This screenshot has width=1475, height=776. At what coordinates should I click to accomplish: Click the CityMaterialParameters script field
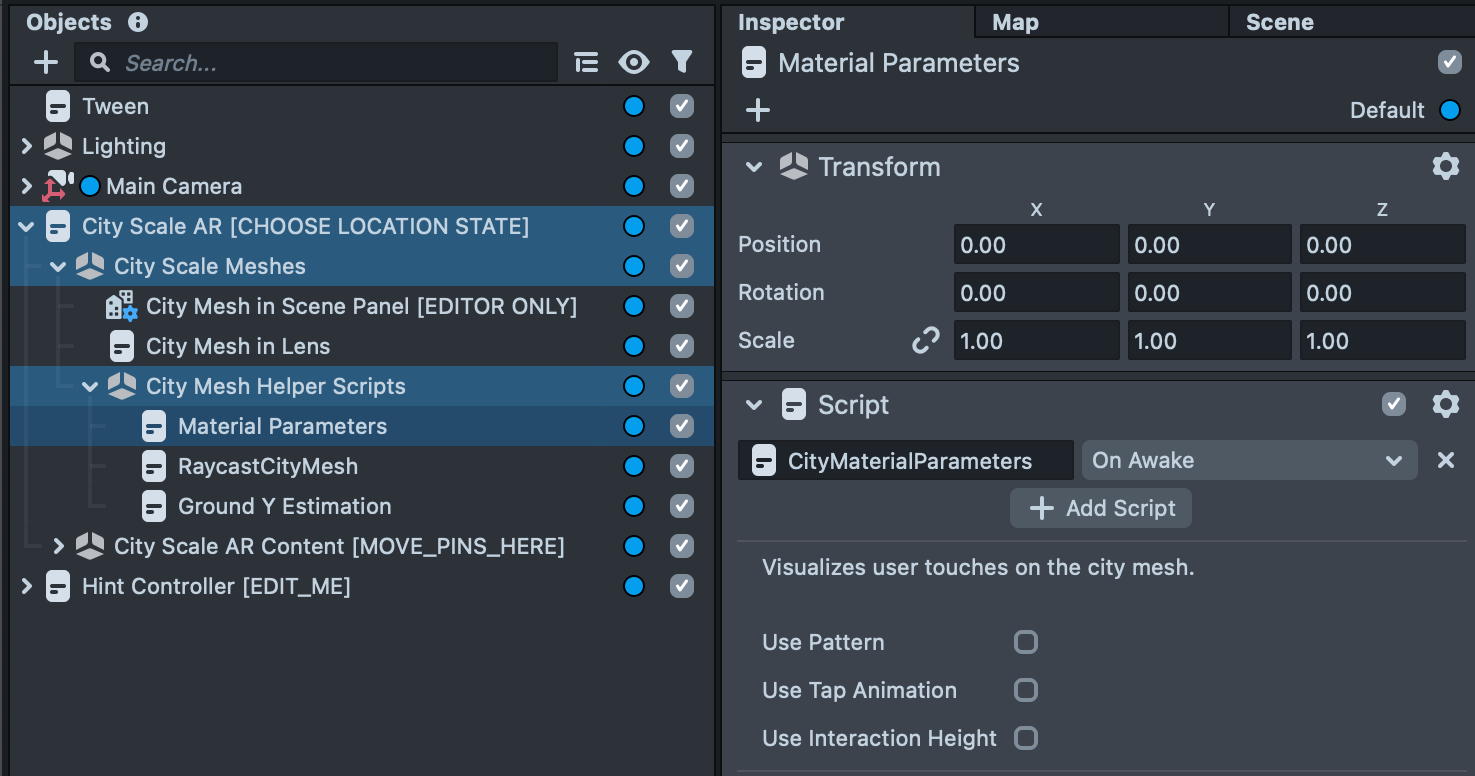coord(905,460)
